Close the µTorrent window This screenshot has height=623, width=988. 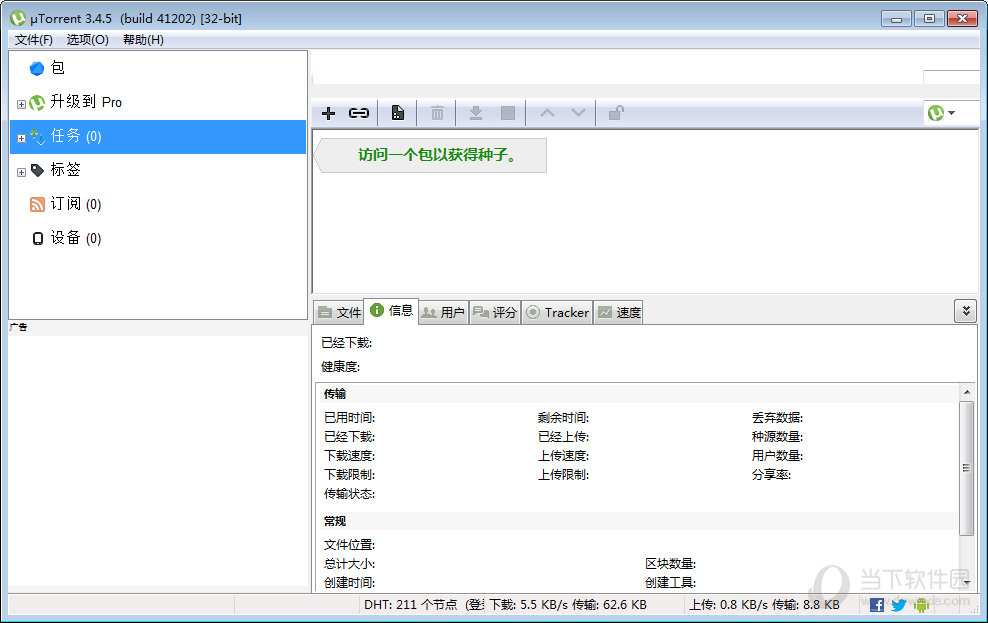(x=962, y=18)
